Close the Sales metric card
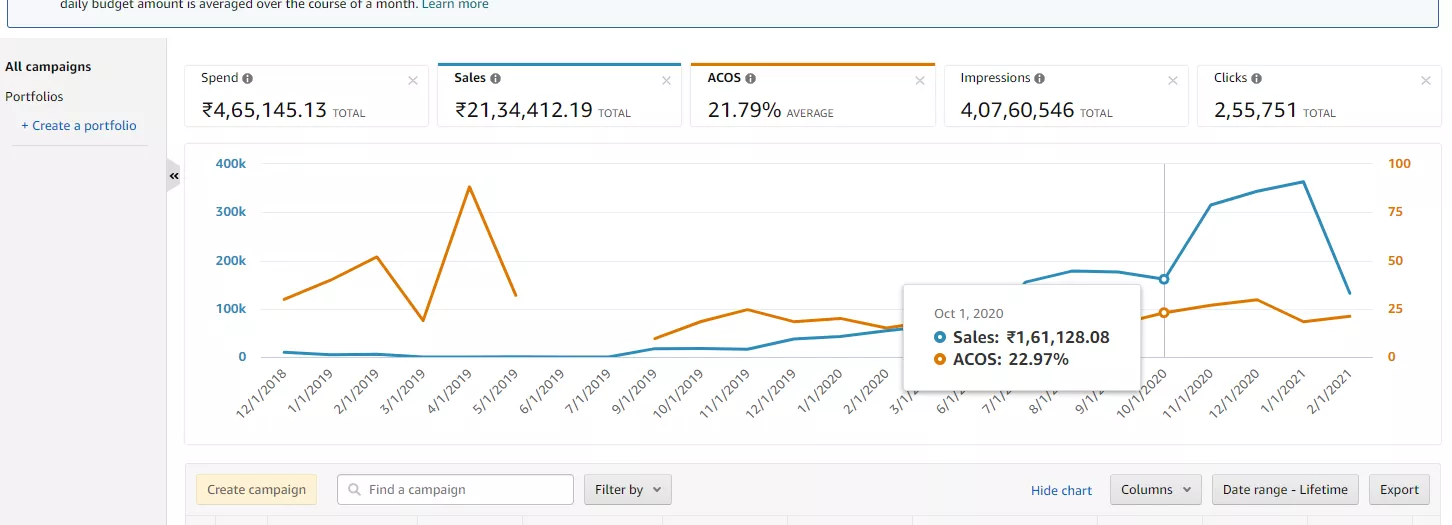This screenshot has width=1452, height=525. pos(666,81)
